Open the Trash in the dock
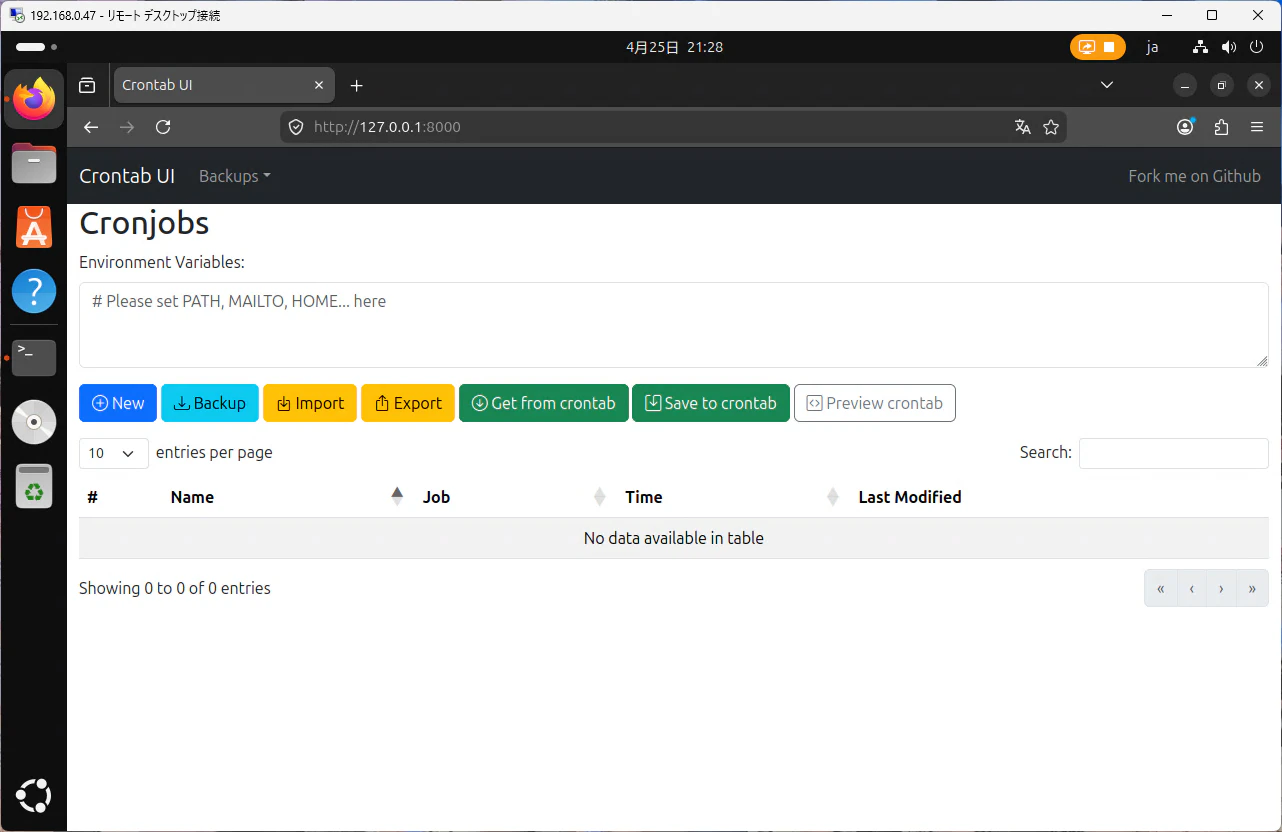Image resolution: width=1282 pixels, height=832 pixels. tap(34, 487)
